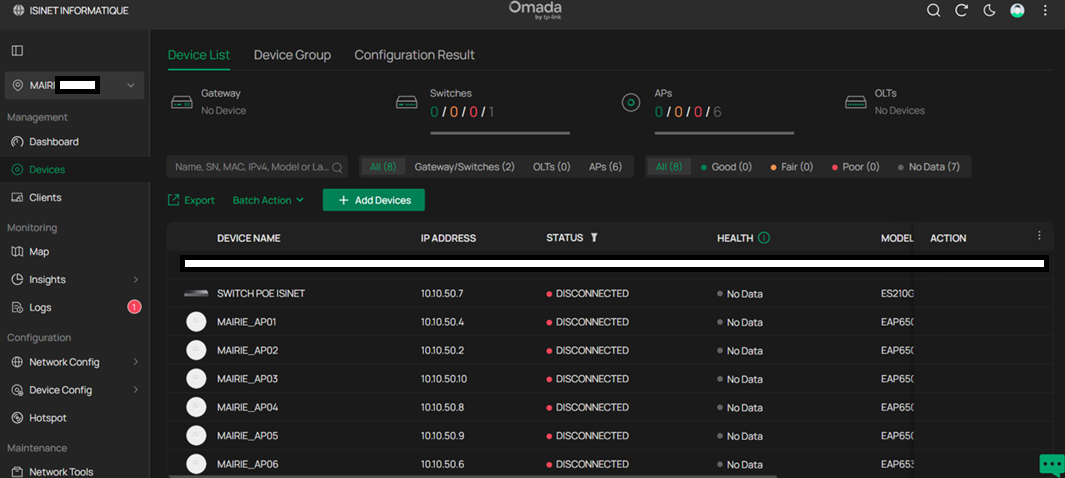
Task: Click the AP icon for MAIRIE_AP01
Action: (x=196, y=322)
